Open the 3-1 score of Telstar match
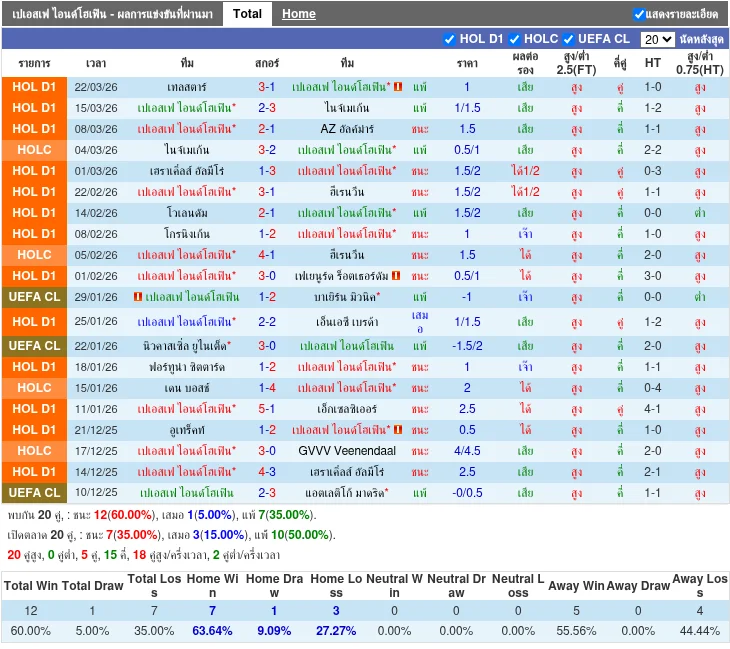The width and height of the screenshot is (730, 649). pyautogui.click(x=267, y=87)
